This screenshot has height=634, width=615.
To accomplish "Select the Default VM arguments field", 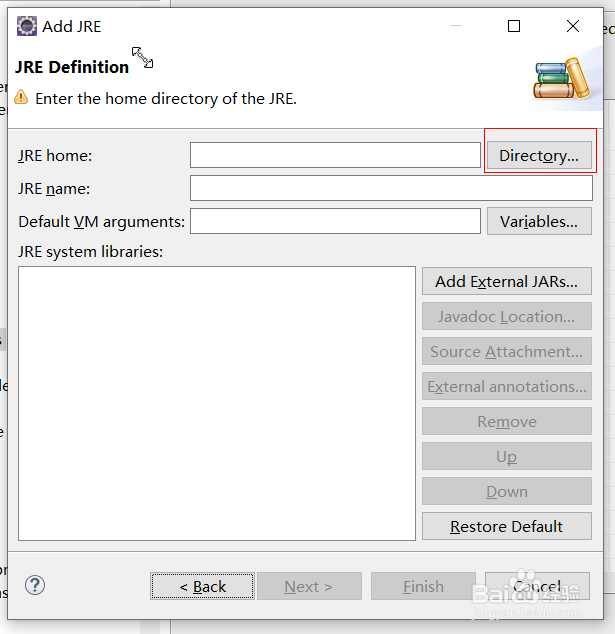I will (x=335, y=221).
